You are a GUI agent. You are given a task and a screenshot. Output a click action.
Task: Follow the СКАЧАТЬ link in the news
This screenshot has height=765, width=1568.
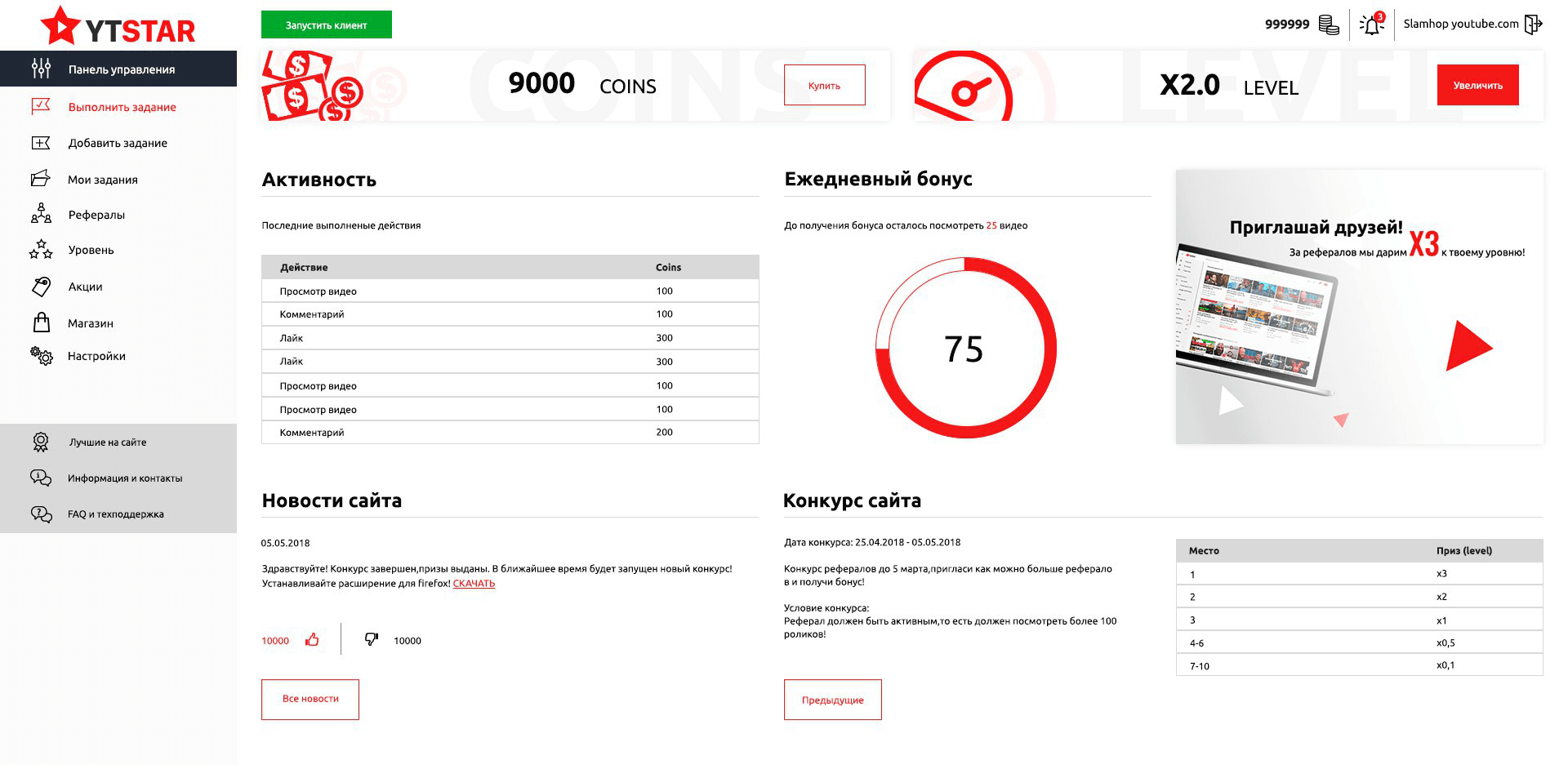pos(474,583)
